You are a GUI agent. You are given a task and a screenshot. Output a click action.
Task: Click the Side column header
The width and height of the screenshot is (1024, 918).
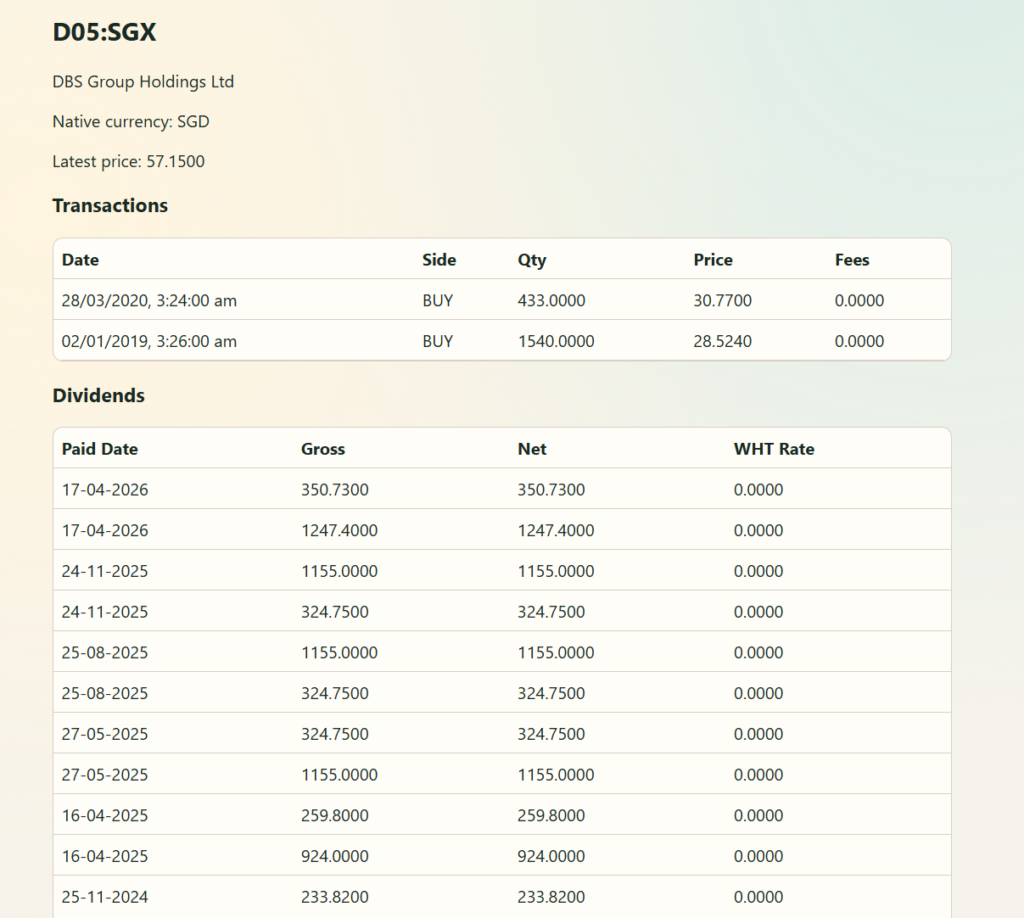[x=439, y=260]
